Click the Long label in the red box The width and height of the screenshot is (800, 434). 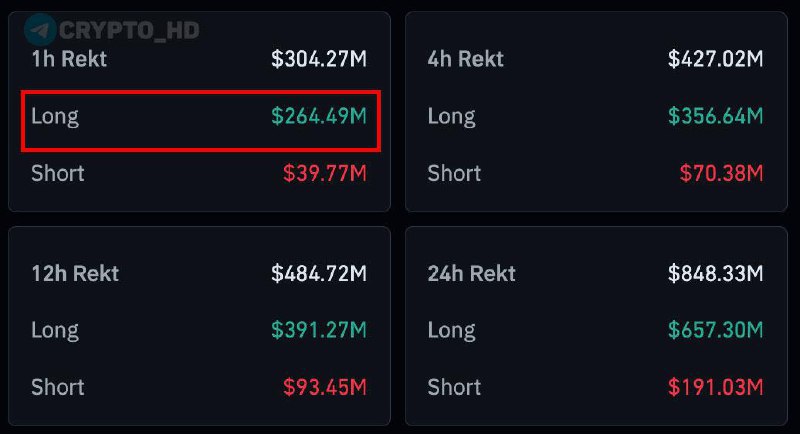point(55,116)
